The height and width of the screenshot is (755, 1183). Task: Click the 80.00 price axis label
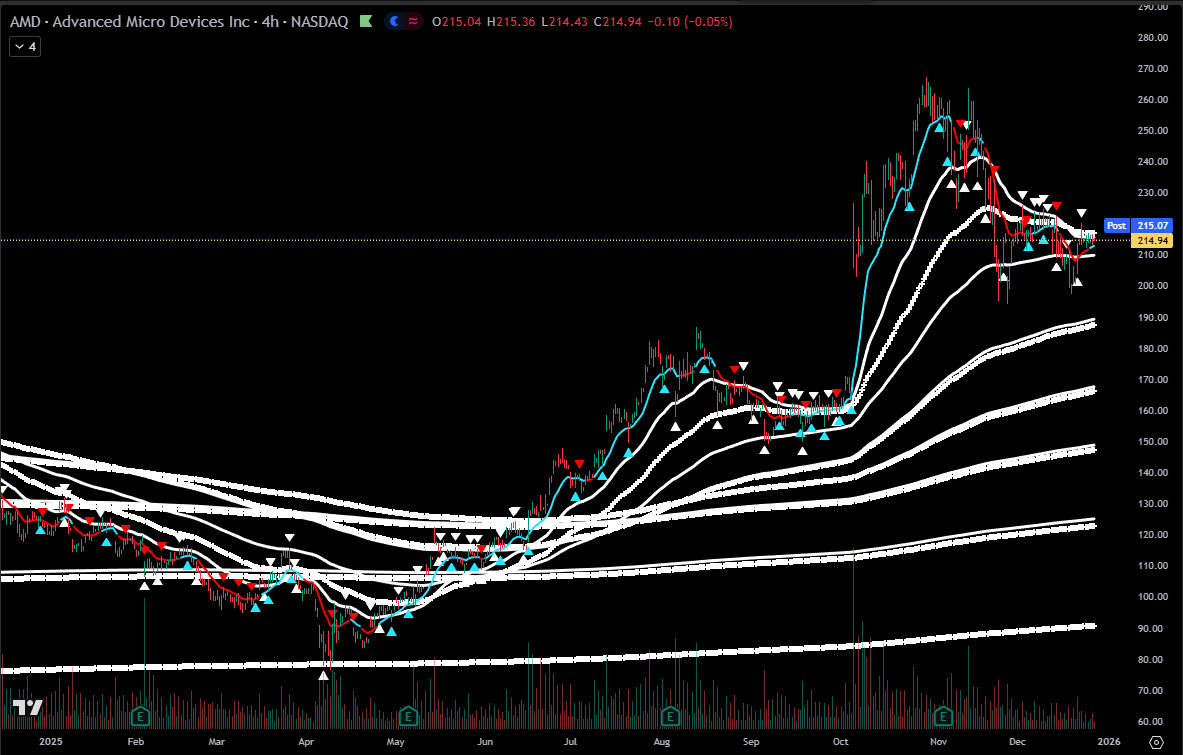pyautogui.click(x=1154, y=659)
